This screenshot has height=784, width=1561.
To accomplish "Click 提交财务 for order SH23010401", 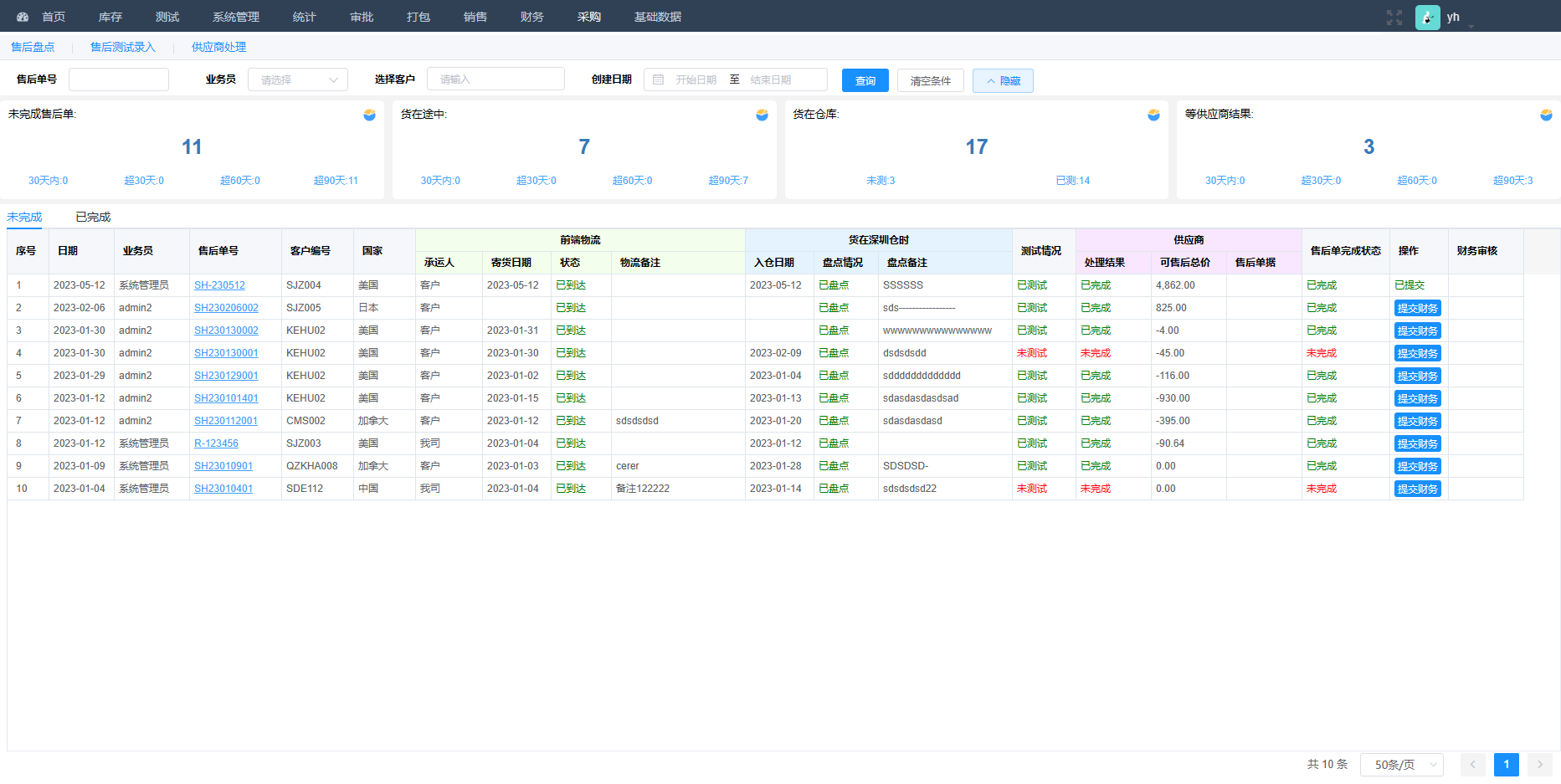I will 1417,489.
